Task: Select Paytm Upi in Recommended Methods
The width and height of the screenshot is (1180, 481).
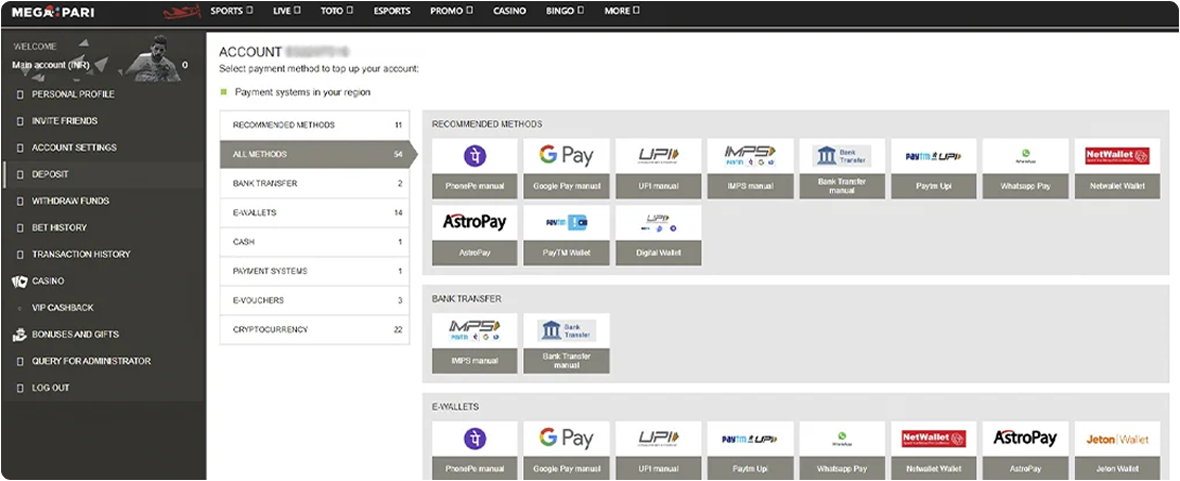Action: pyautogui.click(x=934, y=169)
